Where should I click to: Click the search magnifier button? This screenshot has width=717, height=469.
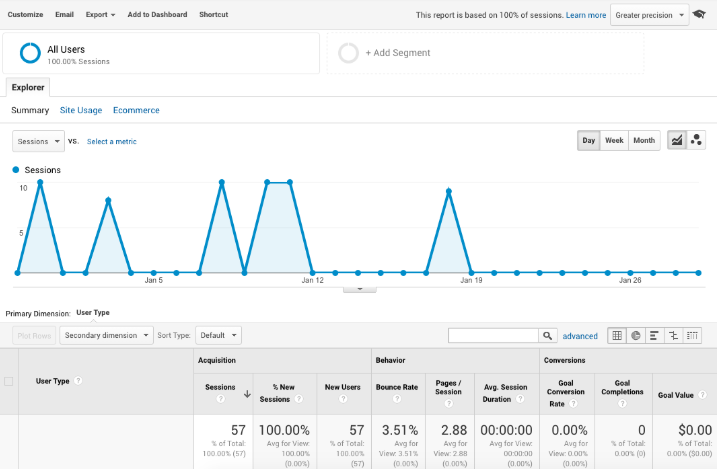pos(547,336)
